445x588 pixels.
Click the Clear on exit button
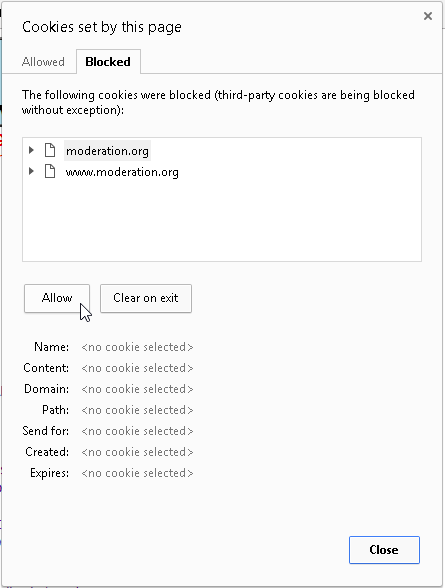[x=146, y=298]
